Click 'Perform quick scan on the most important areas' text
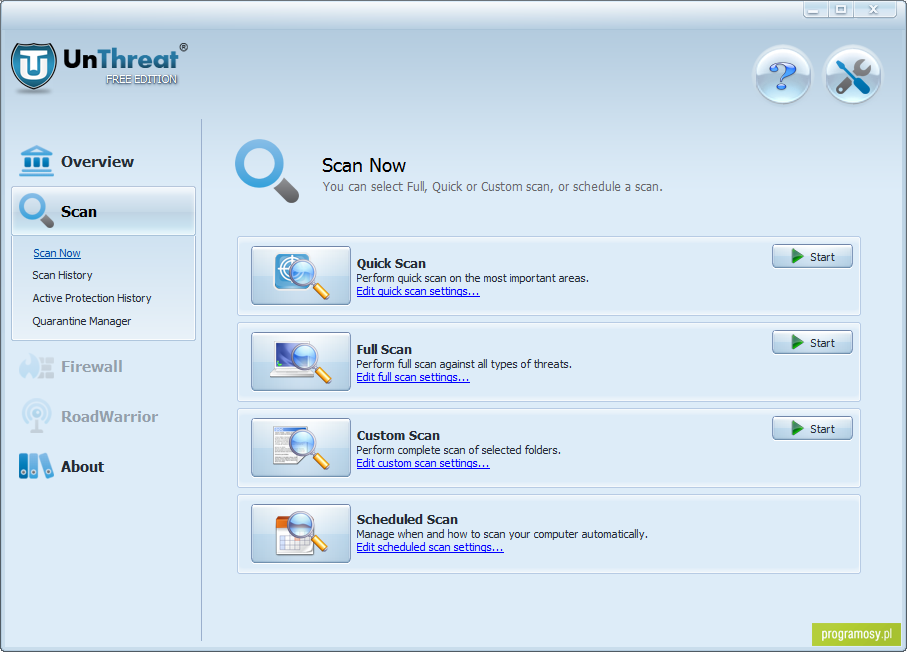Viewport: 907px width, 652px height. pyautogui.click(x=473, y=278)
